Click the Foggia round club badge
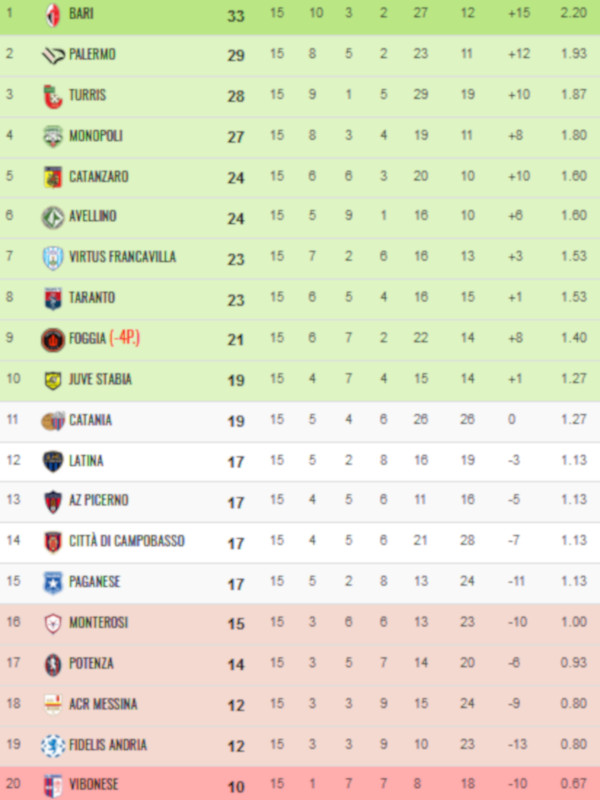The image size is (600, 800). (x=53, y=339)
